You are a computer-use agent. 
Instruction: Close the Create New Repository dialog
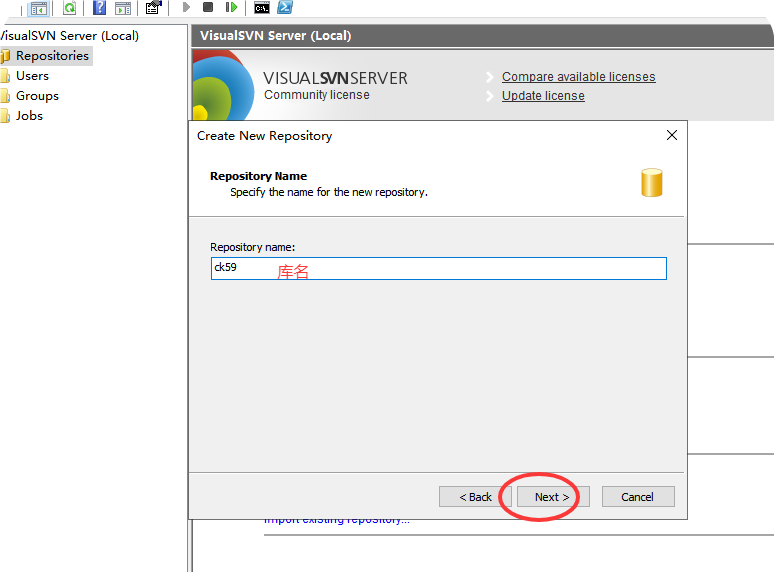[671, 135]
